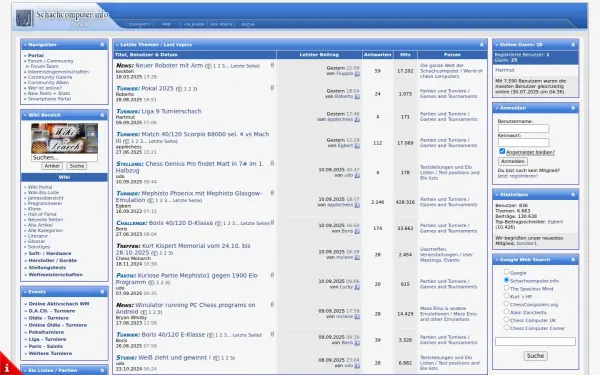Open attachment icon on Boris 40/120 E-Klasse
This screenshot has width=600, height=375.
coord(272,334)
